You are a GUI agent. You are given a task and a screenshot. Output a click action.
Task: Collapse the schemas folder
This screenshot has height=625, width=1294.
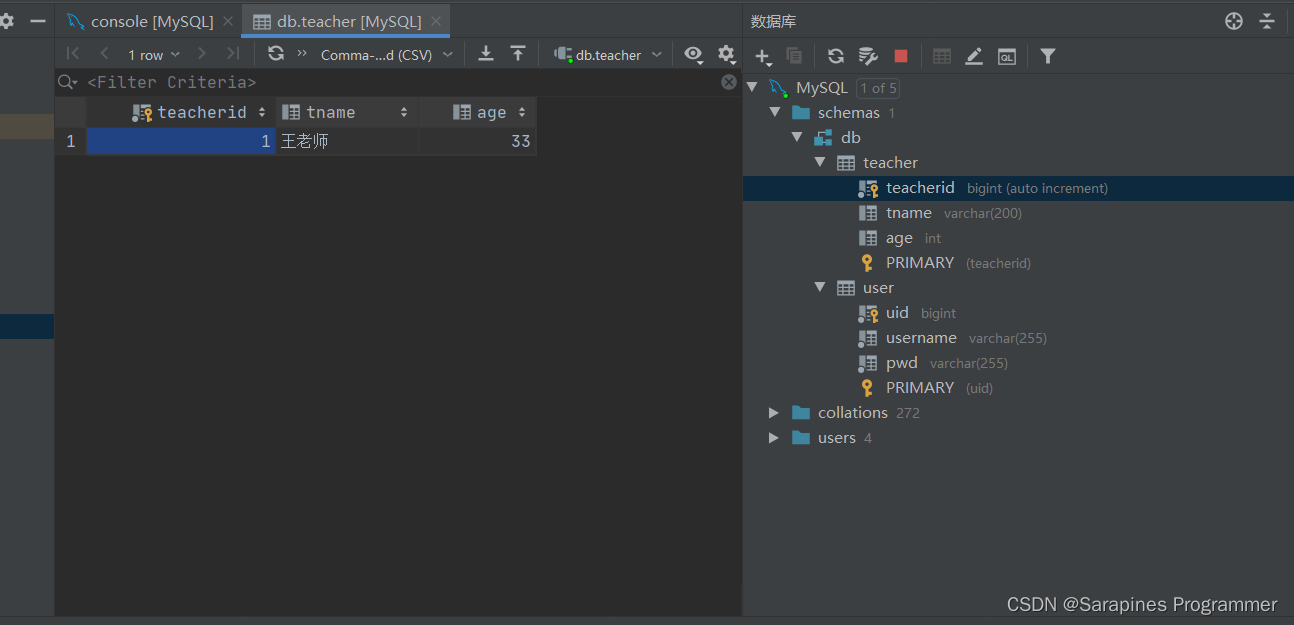coord(774,113)
